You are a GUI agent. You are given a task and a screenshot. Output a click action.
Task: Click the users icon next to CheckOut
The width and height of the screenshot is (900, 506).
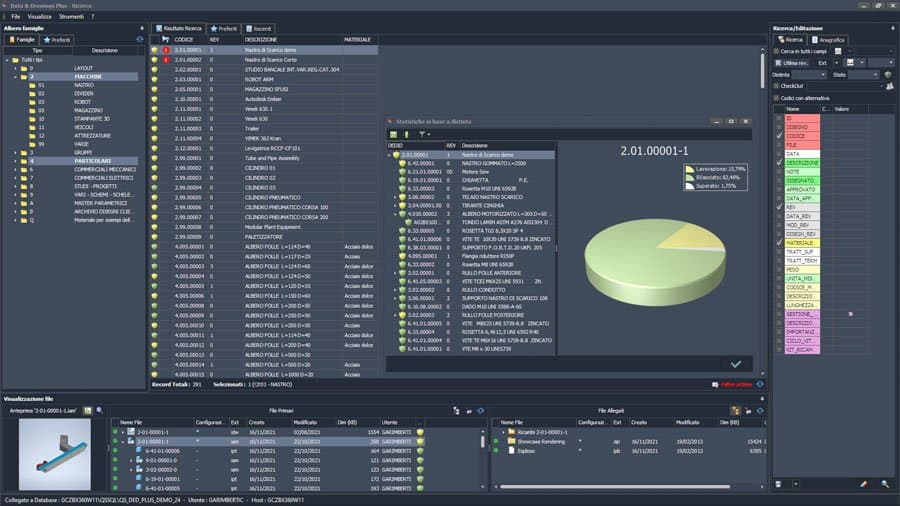tap(890, 86)
